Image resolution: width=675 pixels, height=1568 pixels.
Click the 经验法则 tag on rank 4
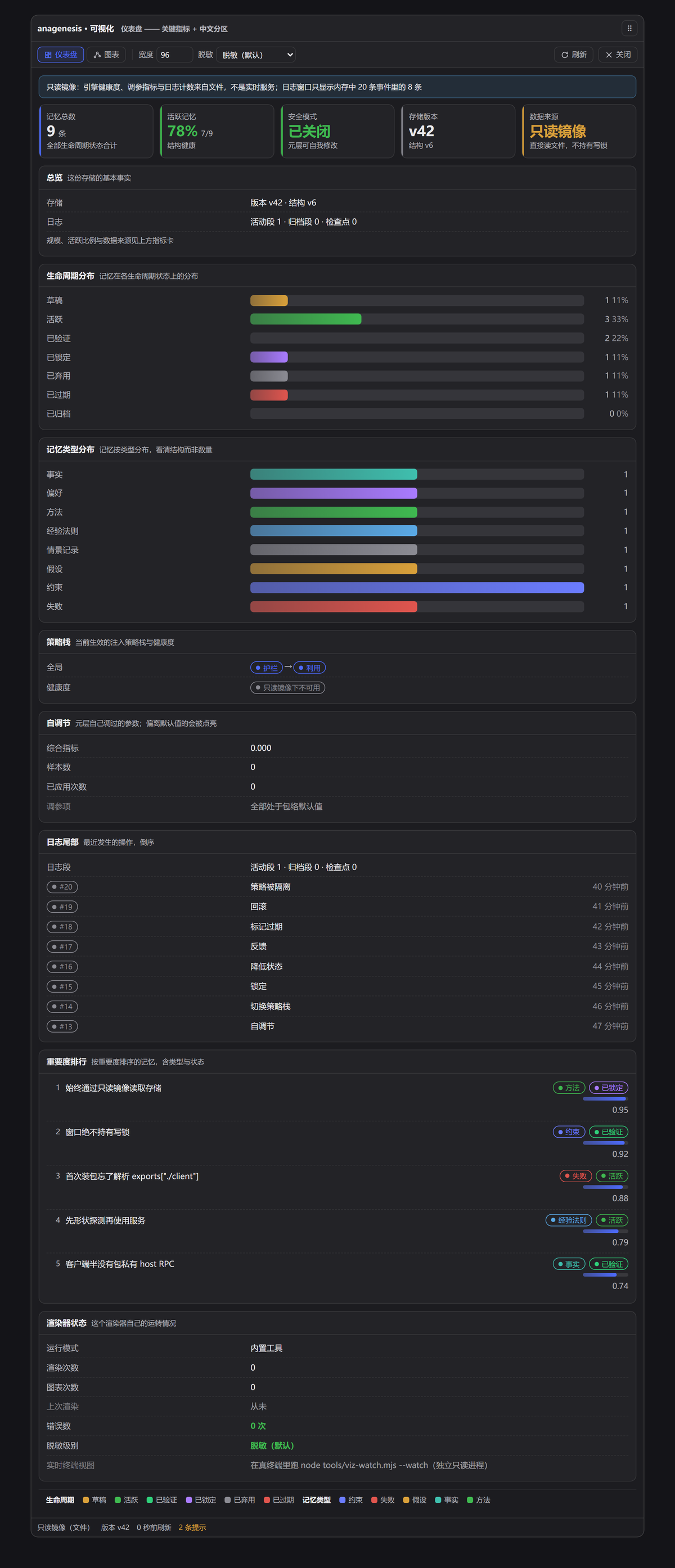click(569, 1220)
